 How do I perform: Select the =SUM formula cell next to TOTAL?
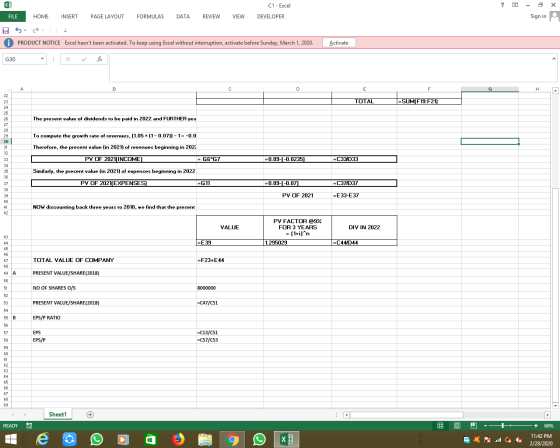(429, 101)
